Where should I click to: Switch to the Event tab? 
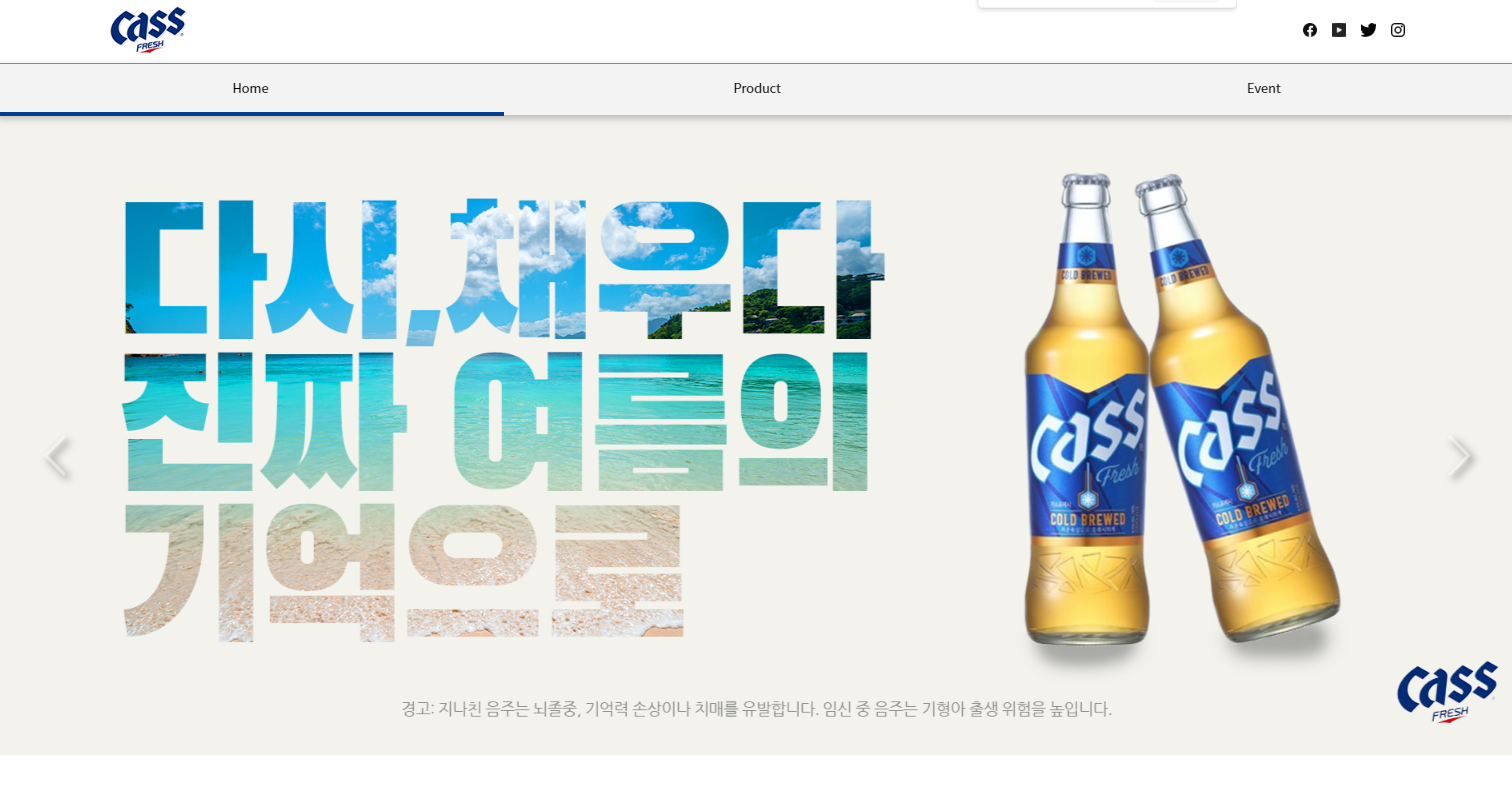(x=1263, y=88)
